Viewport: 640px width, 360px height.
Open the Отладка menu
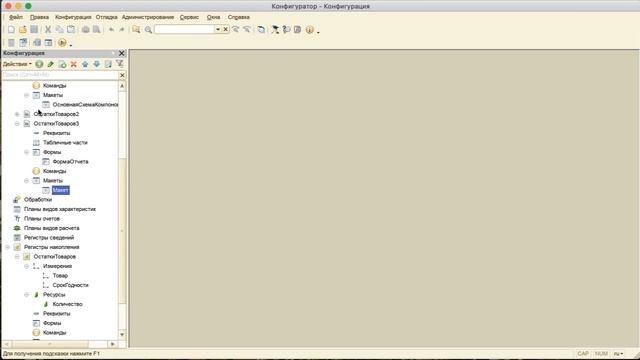(x=107, y=17)
